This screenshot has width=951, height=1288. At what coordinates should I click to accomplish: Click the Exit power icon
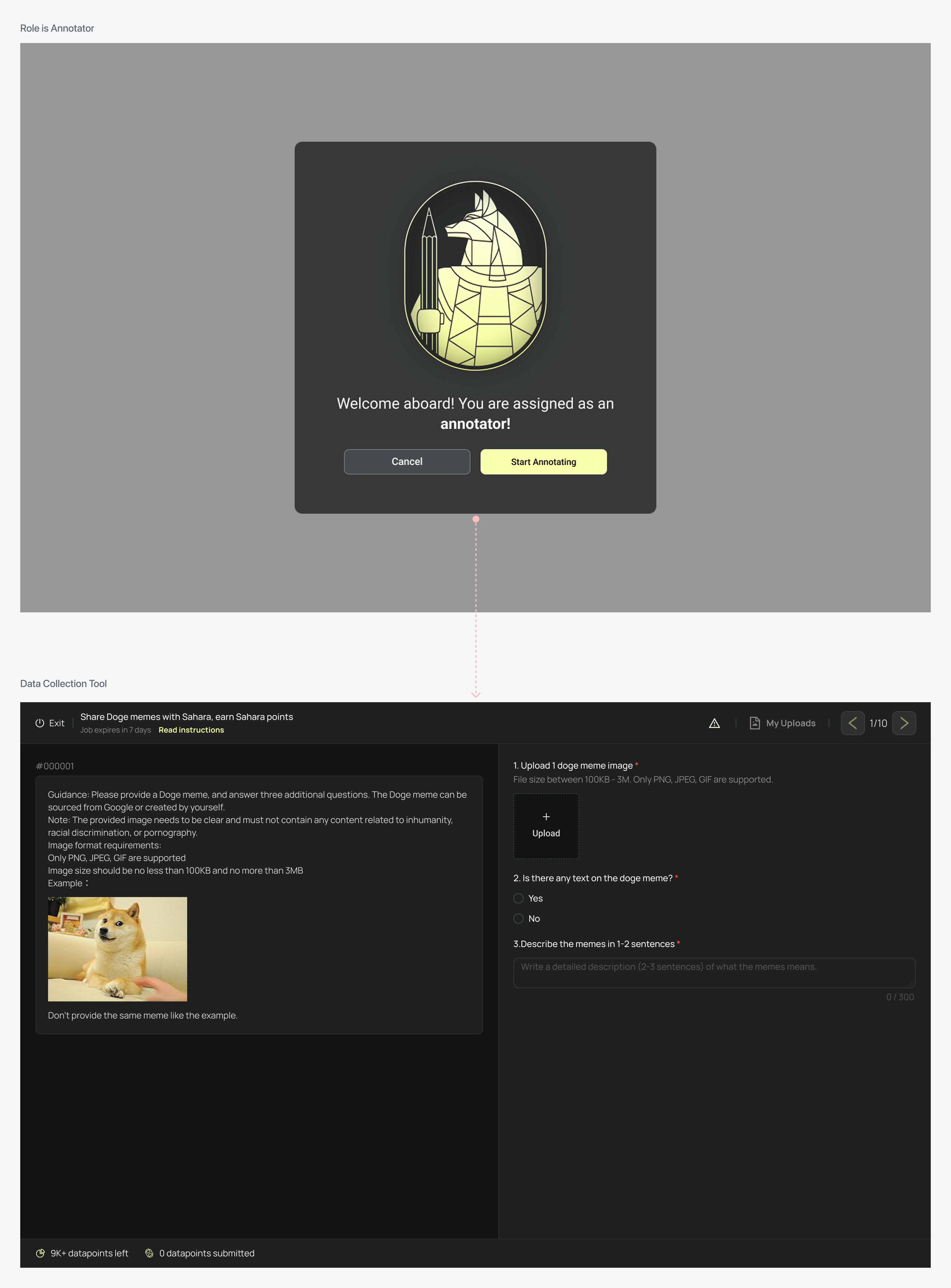click(40, 723)
